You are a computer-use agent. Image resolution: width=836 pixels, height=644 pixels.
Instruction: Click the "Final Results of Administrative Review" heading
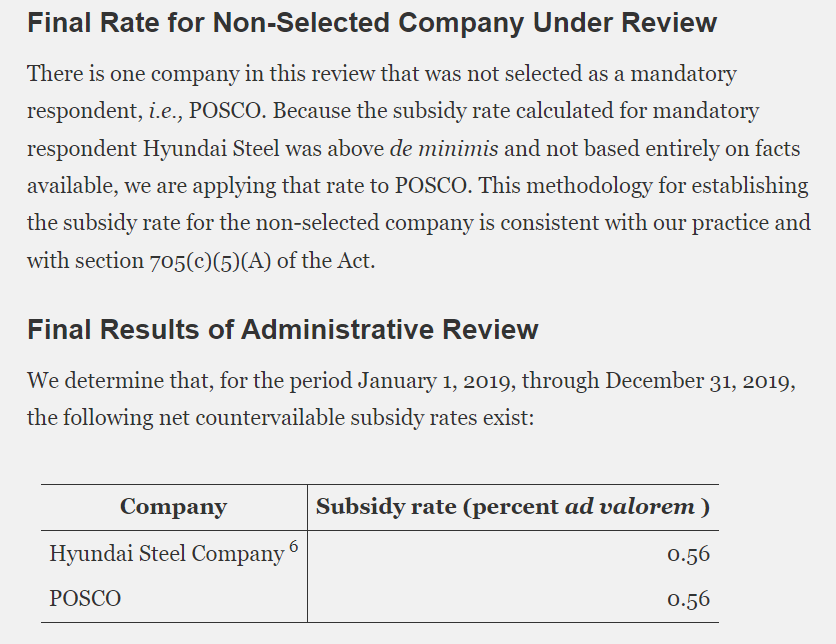click(282, 329)
